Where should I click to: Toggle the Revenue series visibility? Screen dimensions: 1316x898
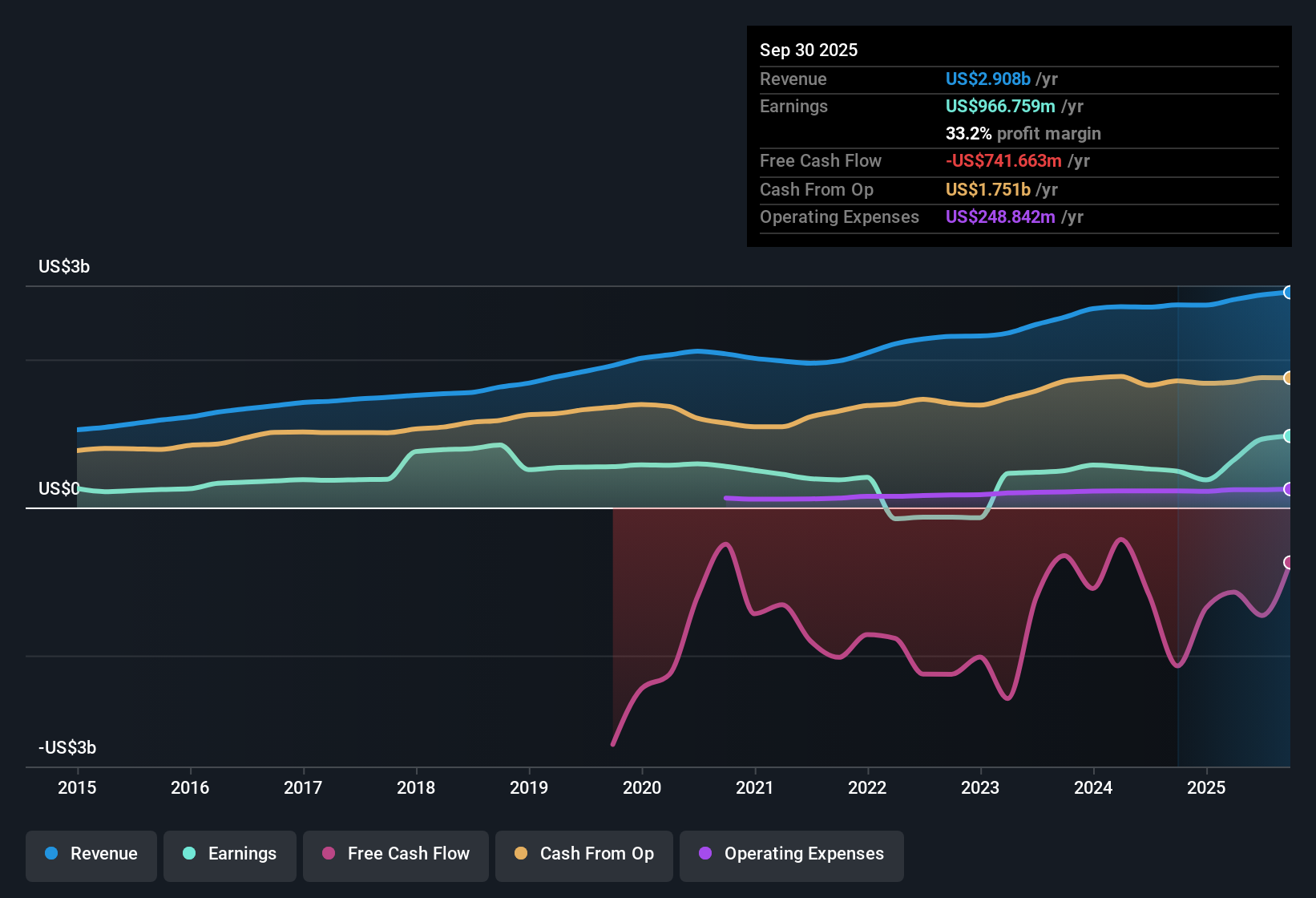91,854
